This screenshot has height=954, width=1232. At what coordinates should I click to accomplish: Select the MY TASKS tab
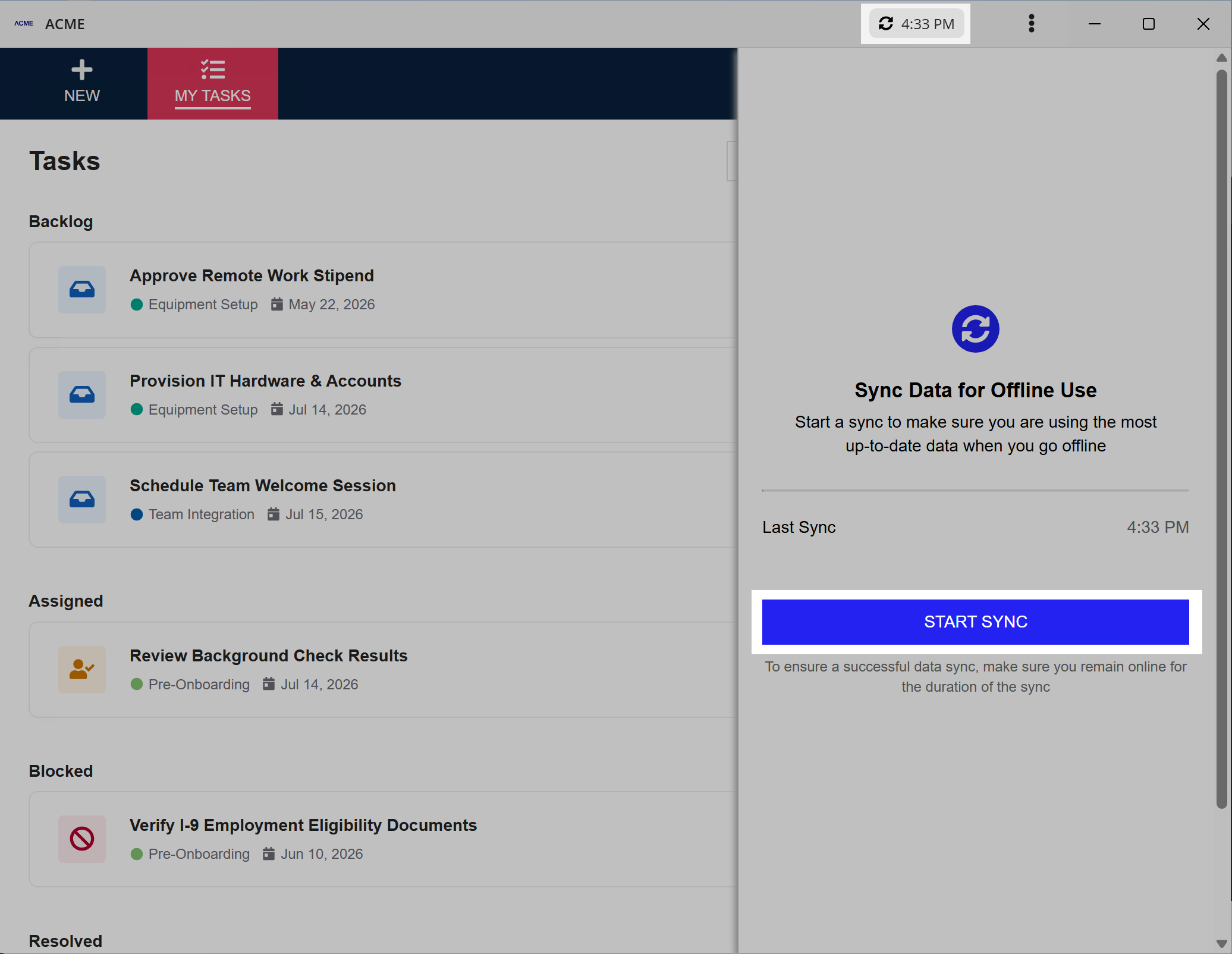click(x=213, y=84)
